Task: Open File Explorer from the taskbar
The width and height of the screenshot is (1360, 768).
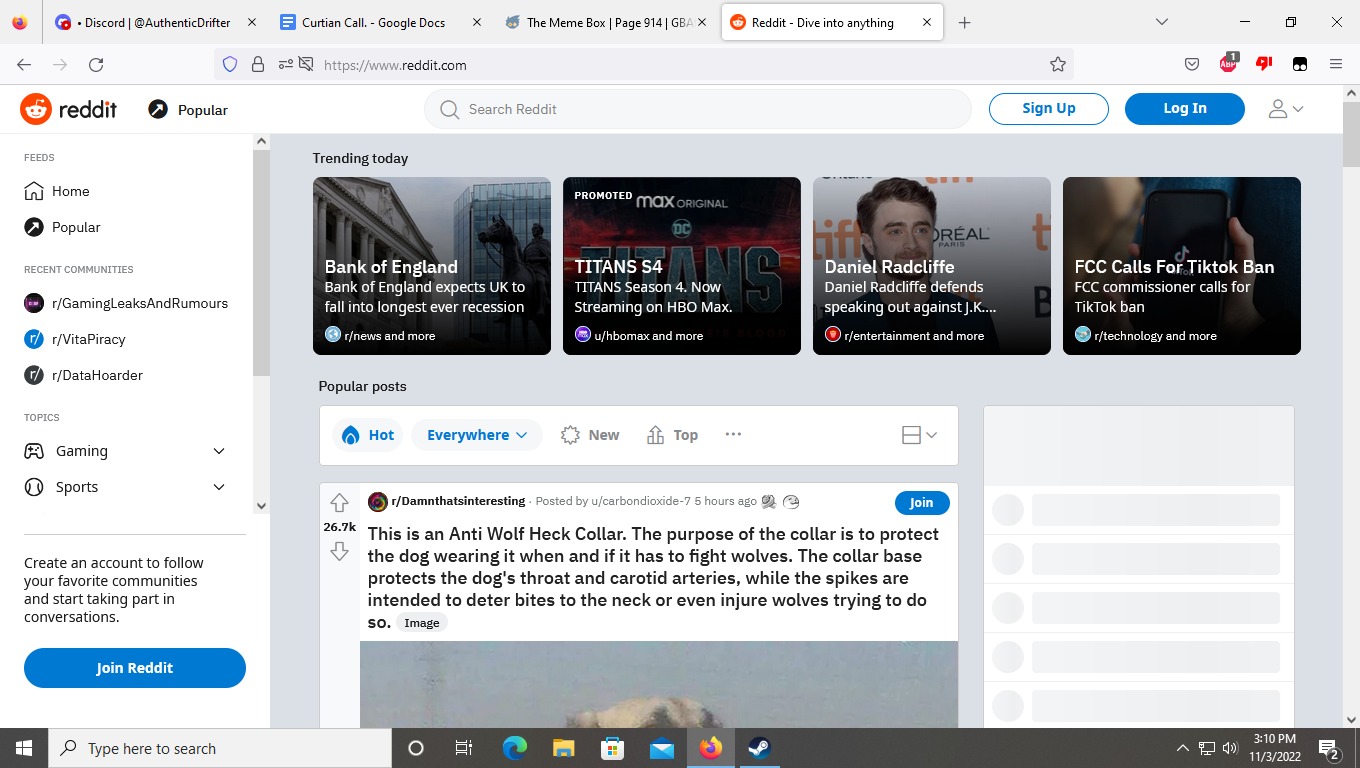Action: (x=564, y=748)
